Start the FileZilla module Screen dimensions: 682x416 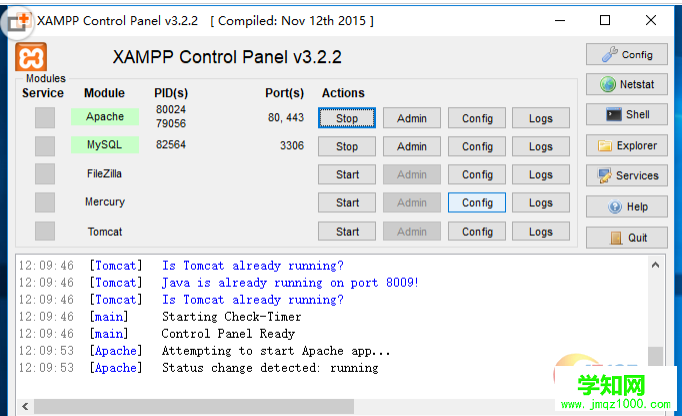[x=347, y=174]
